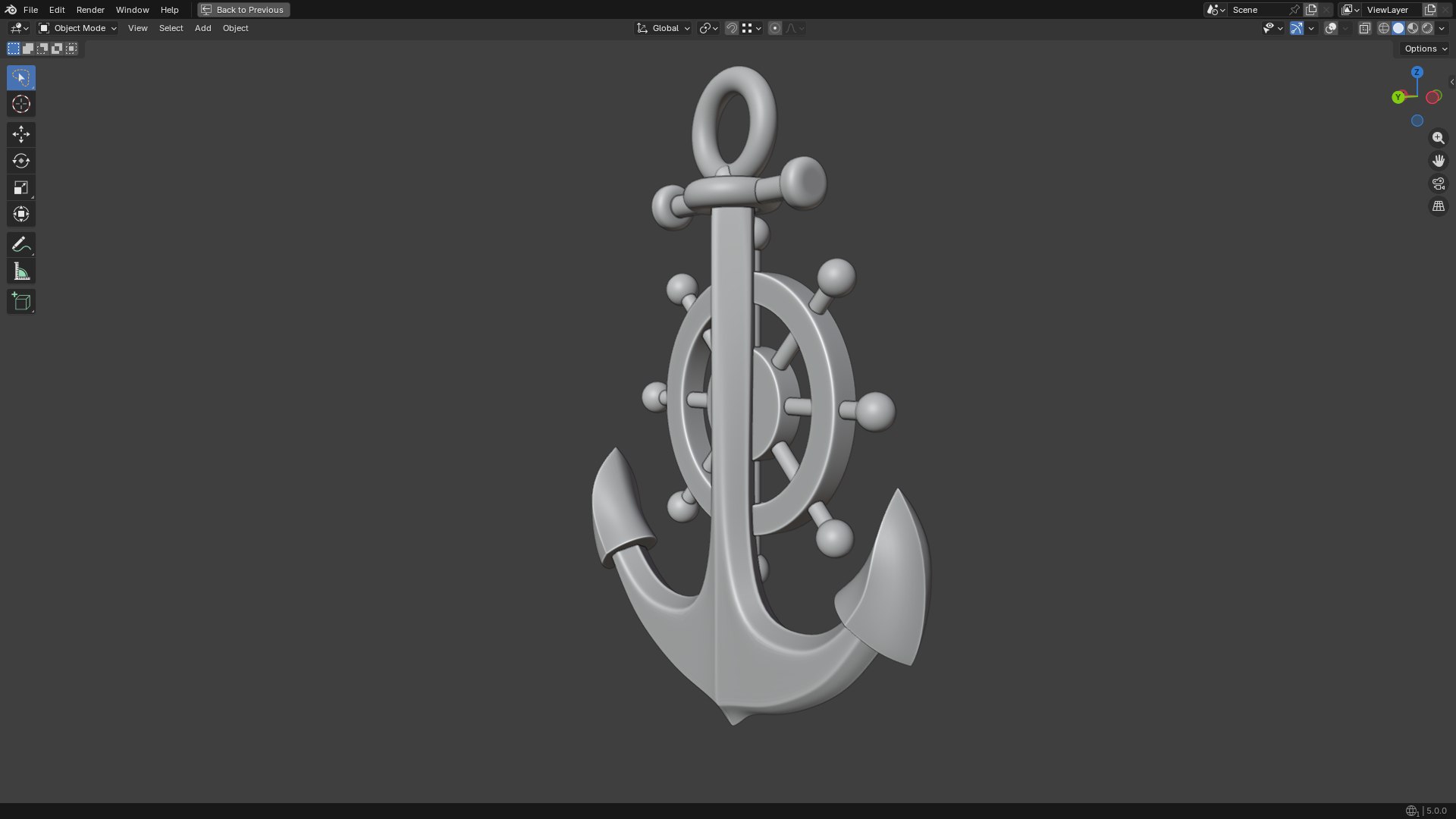Activate the Scale tool
The height and width of the screenshot is (819, 1456).
21,187
